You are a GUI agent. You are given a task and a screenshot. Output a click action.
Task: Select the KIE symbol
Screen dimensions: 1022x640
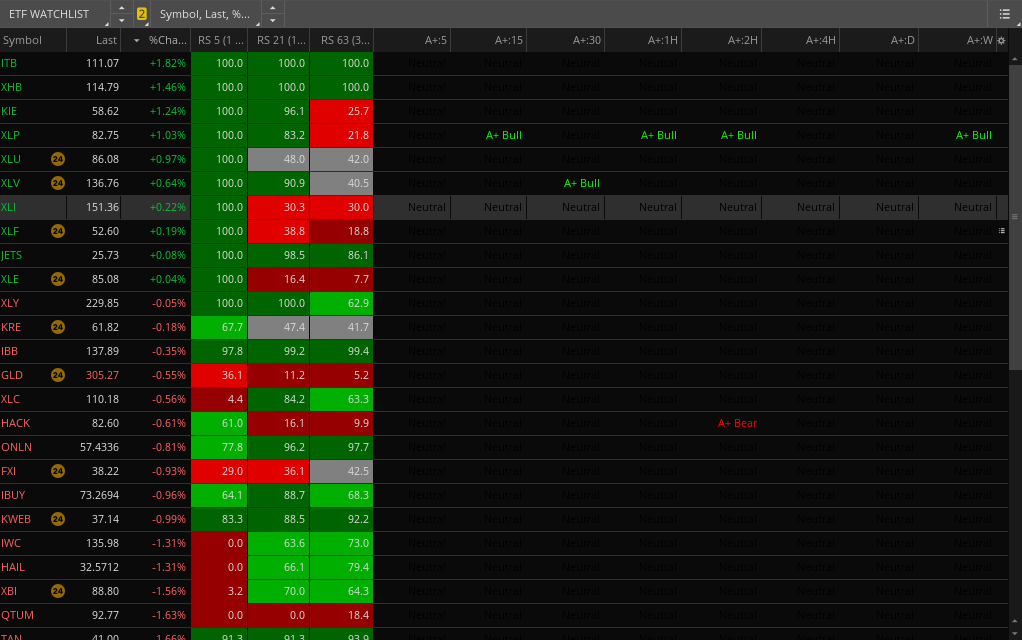tap(9, 111)
